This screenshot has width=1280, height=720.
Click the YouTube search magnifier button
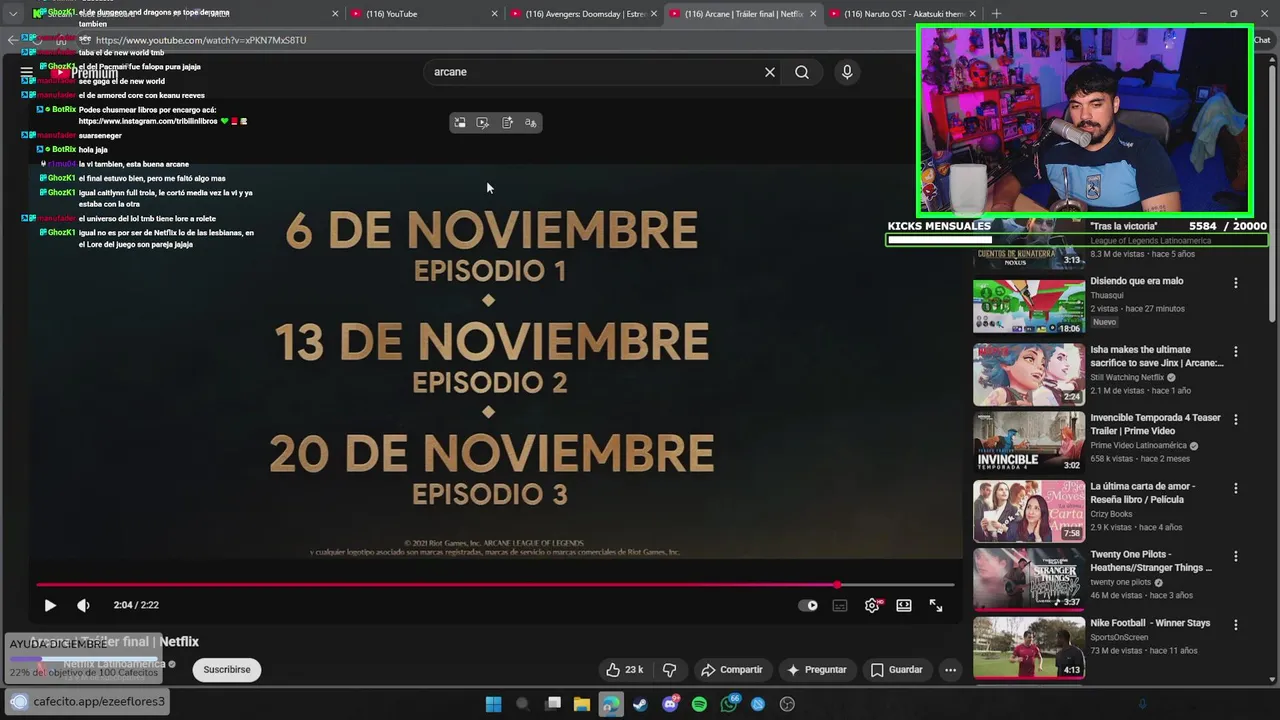tap(802, 72)
